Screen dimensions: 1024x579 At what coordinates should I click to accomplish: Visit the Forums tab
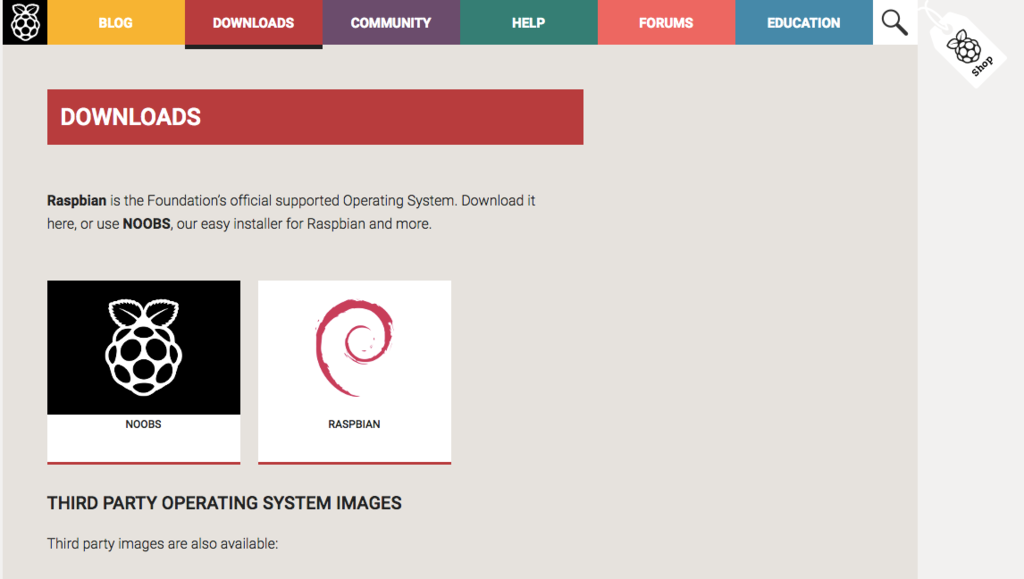pyautogui.click(x=666, y=23)
